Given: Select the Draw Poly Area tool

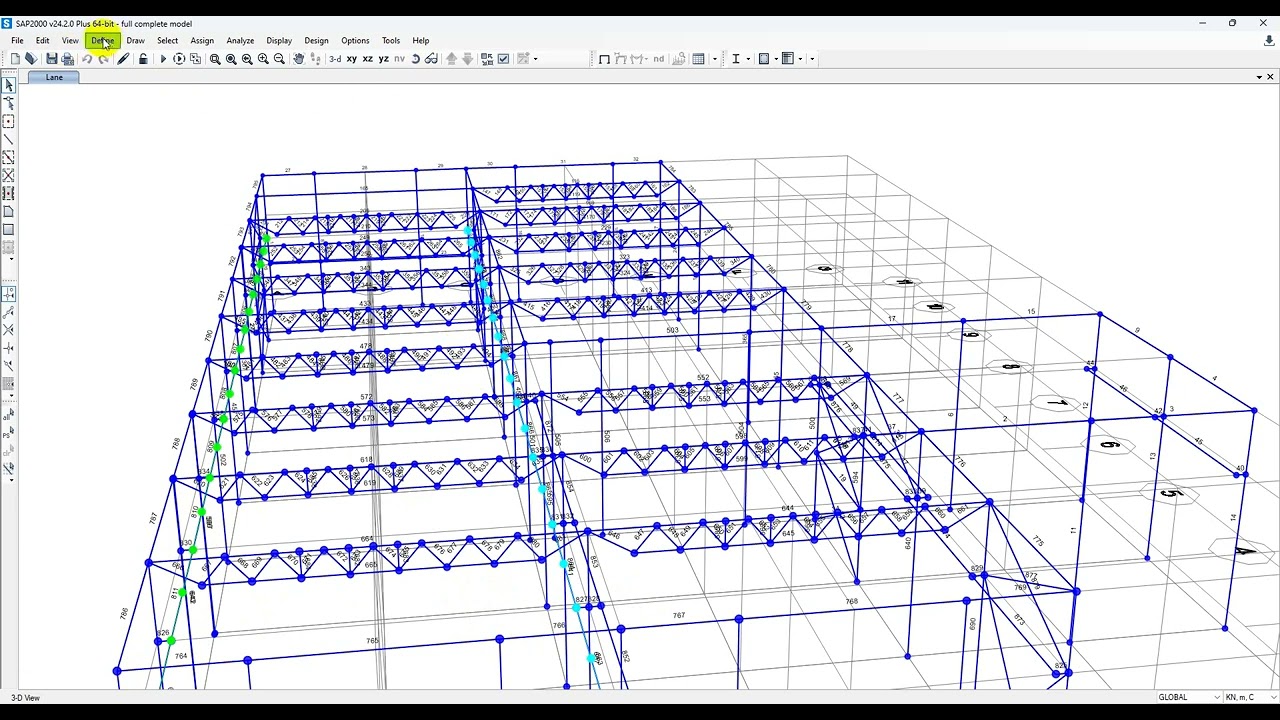Looking at the screenshot, I should (9, 212).
